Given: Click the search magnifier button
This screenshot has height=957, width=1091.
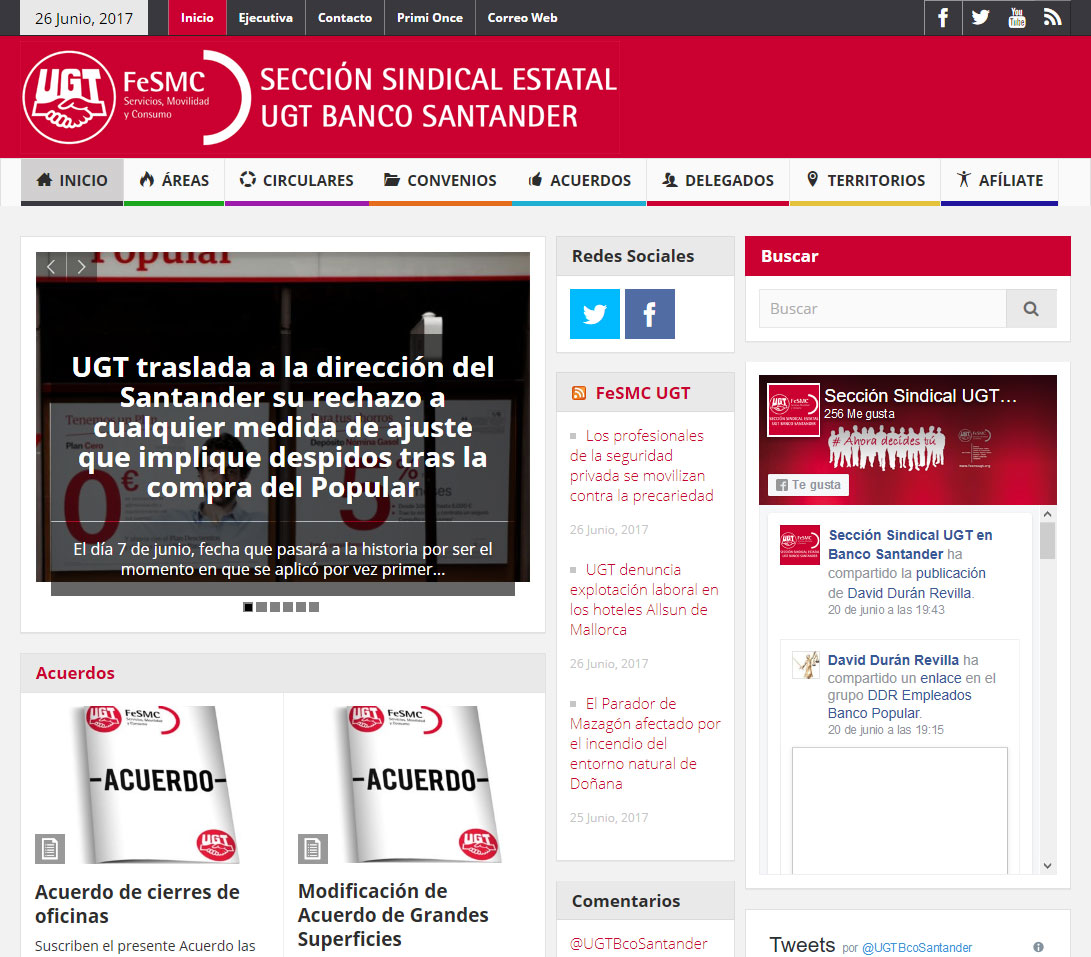Looking at the screenshot, I should [1031, 308].
